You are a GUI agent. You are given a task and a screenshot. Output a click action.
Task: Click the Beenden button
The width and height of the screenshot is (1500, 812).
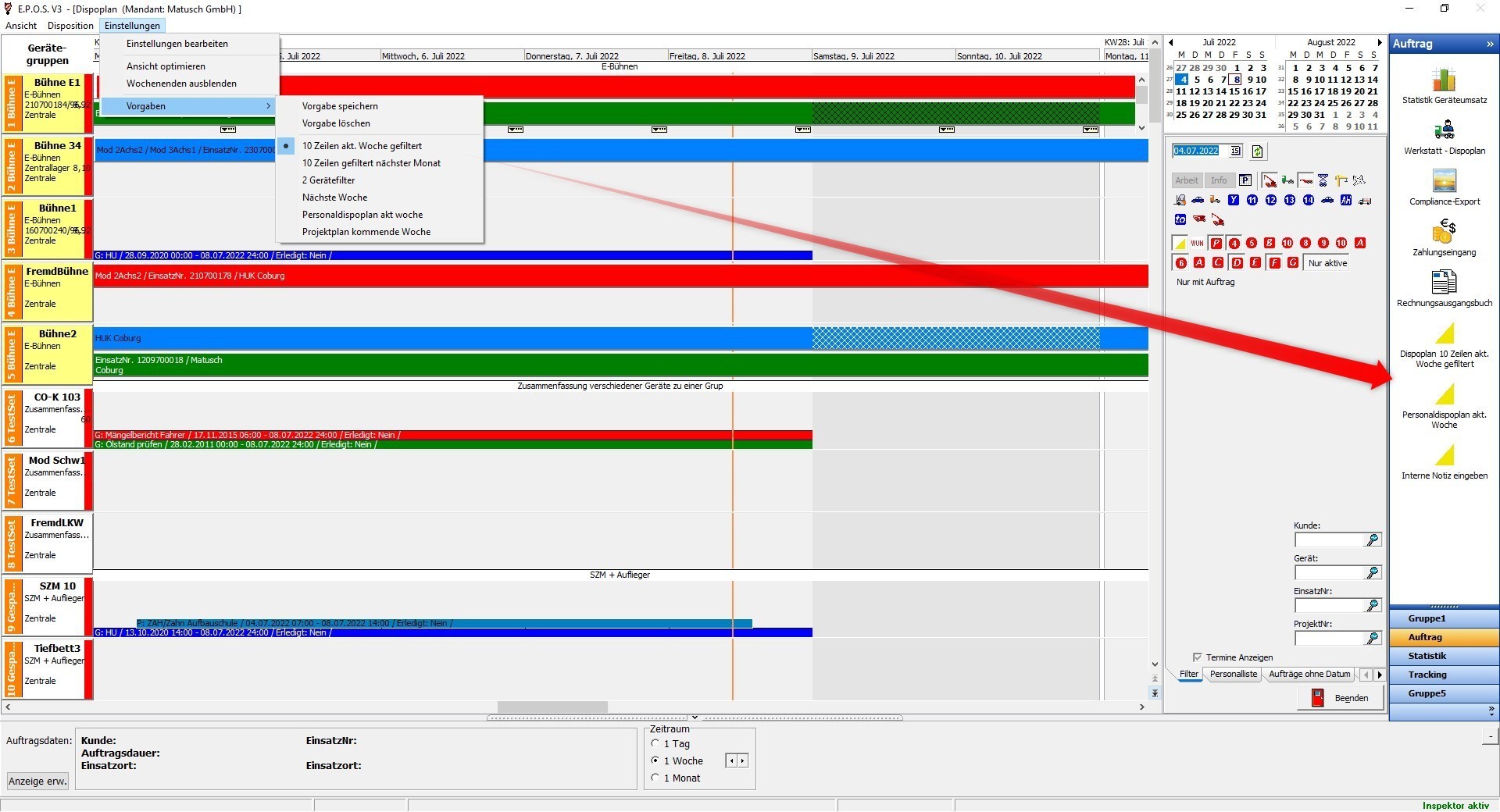click(1340, 698)
